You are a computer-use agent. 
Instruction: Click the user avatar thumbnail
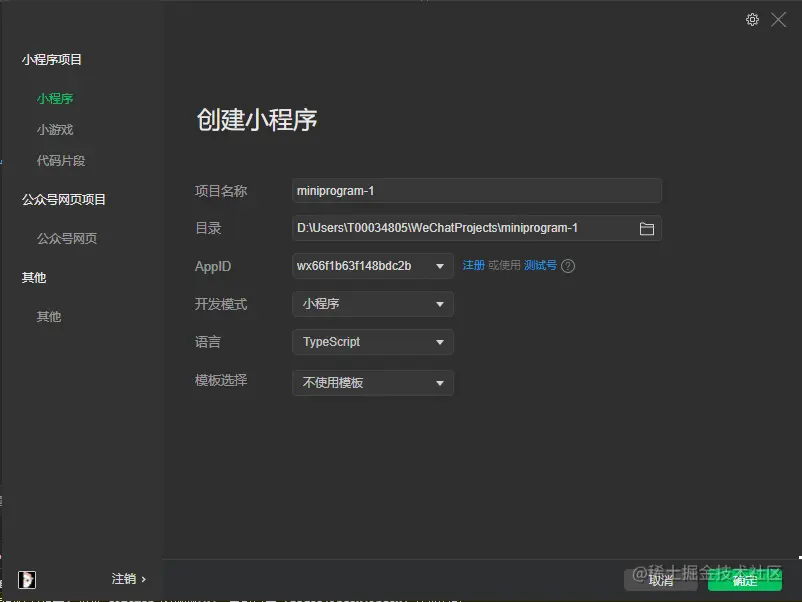point(27,579)
